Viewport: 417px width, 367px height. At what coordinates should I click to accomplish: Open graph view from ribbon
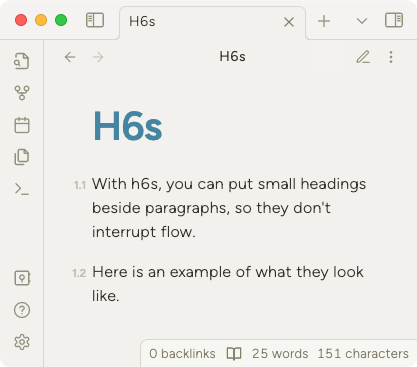click(22, 93)
